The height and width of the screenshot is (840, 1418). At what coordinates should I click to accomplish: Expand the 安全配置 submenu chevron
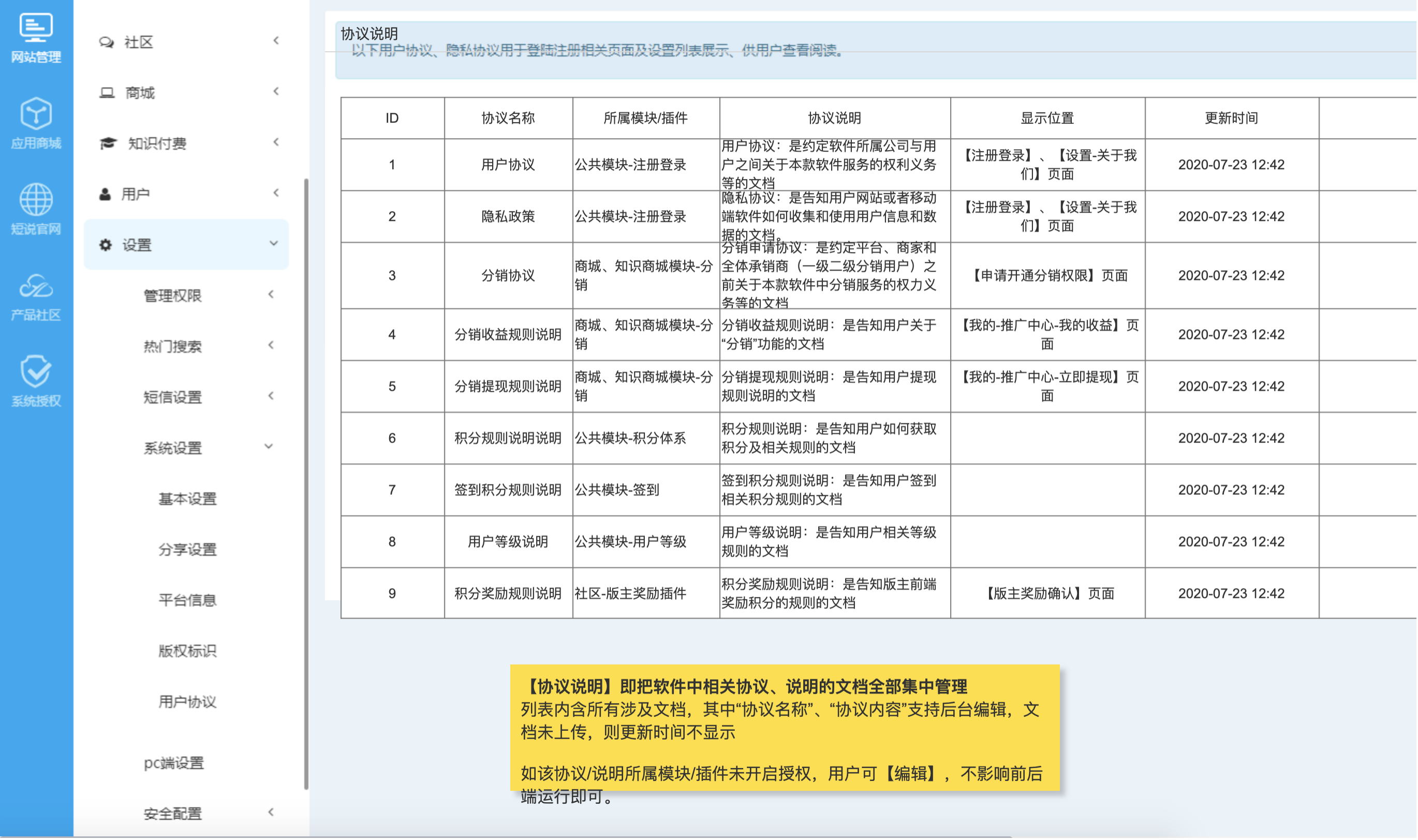(271, 813)
